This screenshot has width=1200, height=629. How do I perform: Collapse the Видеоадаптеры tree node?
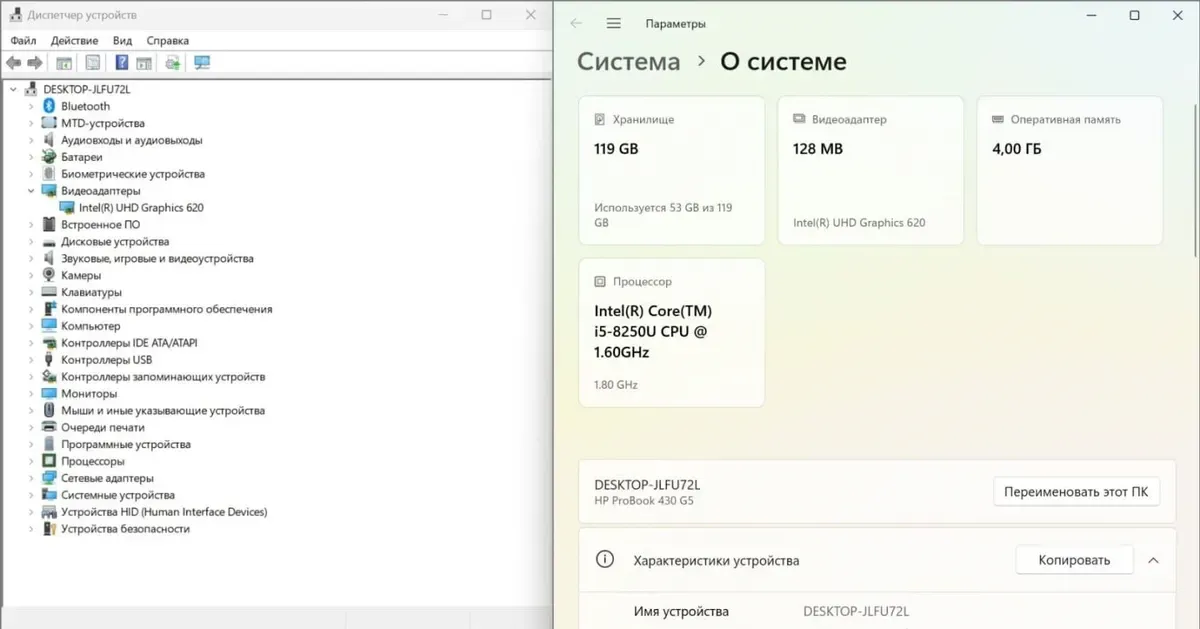(x=31, y=191)
